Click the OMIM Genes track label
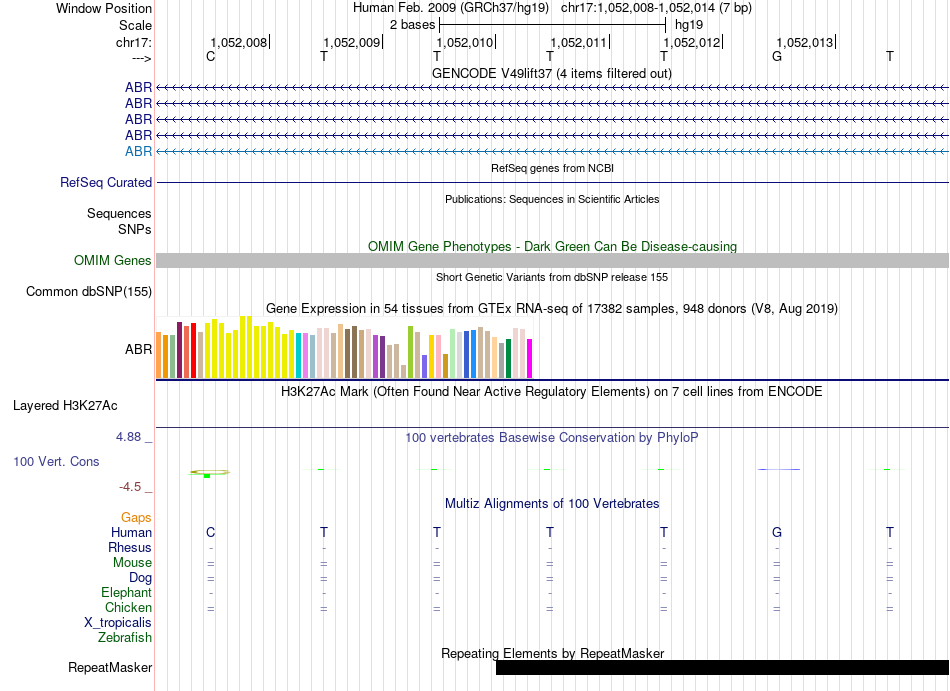The height and width of the screenshot is (691, 950). pyautogui.click(x=113, y=260)
